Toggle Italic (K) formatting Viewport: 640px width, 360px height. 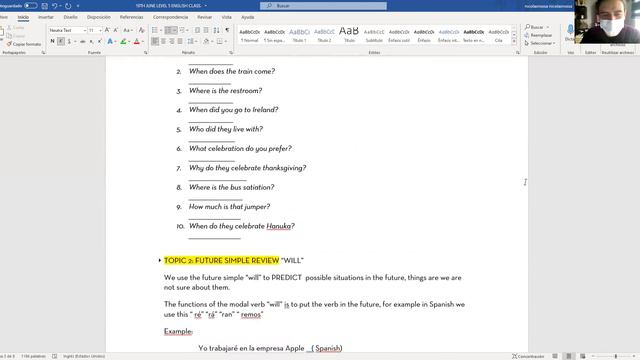coord(61,41)
